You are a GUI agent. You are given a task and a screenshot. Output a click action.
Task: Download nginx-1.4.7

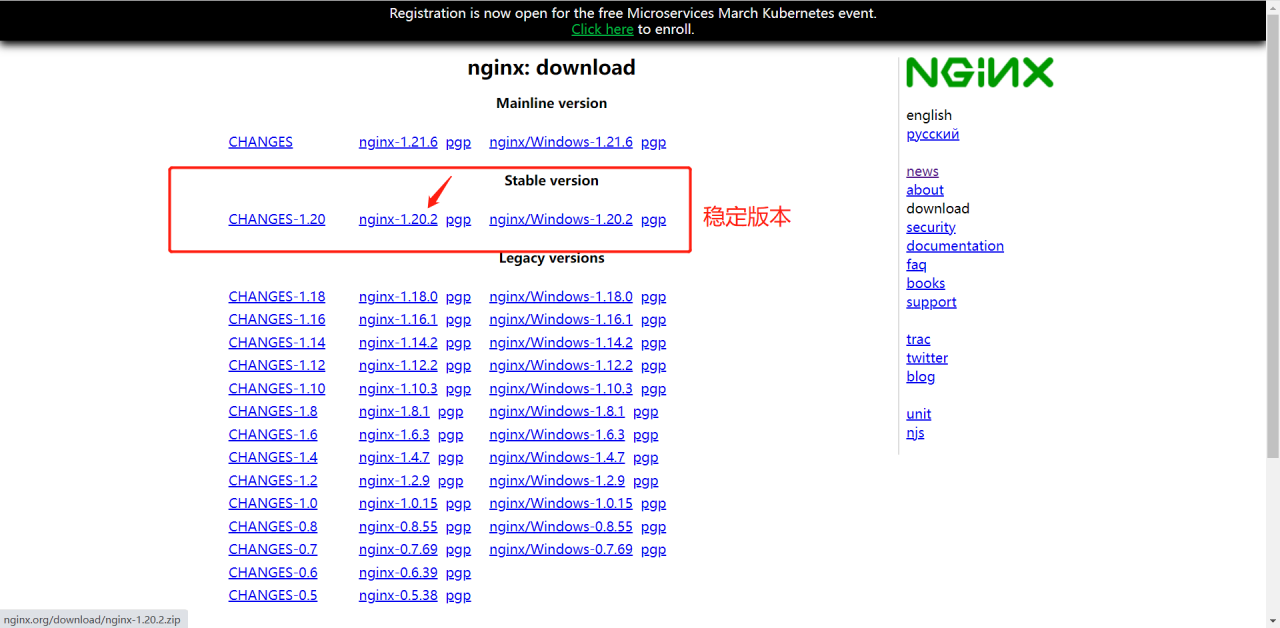tap(394, 457)
